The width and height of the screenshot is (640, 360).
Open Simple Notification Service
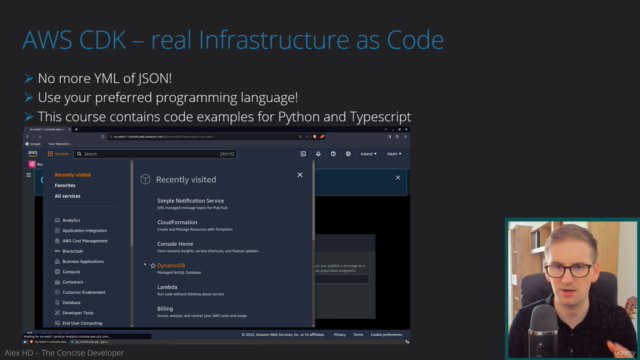191,200
